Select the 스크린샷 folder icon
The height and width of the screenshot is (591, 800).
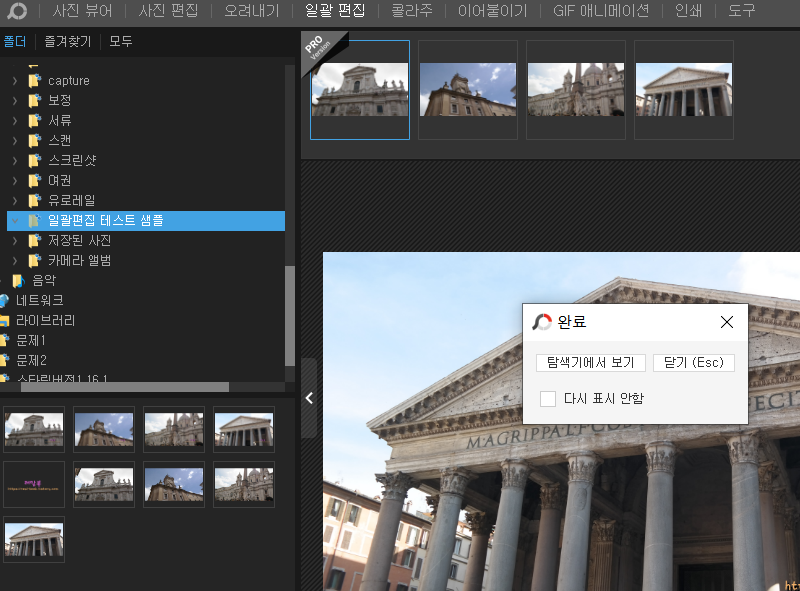(x=35, y=161)
